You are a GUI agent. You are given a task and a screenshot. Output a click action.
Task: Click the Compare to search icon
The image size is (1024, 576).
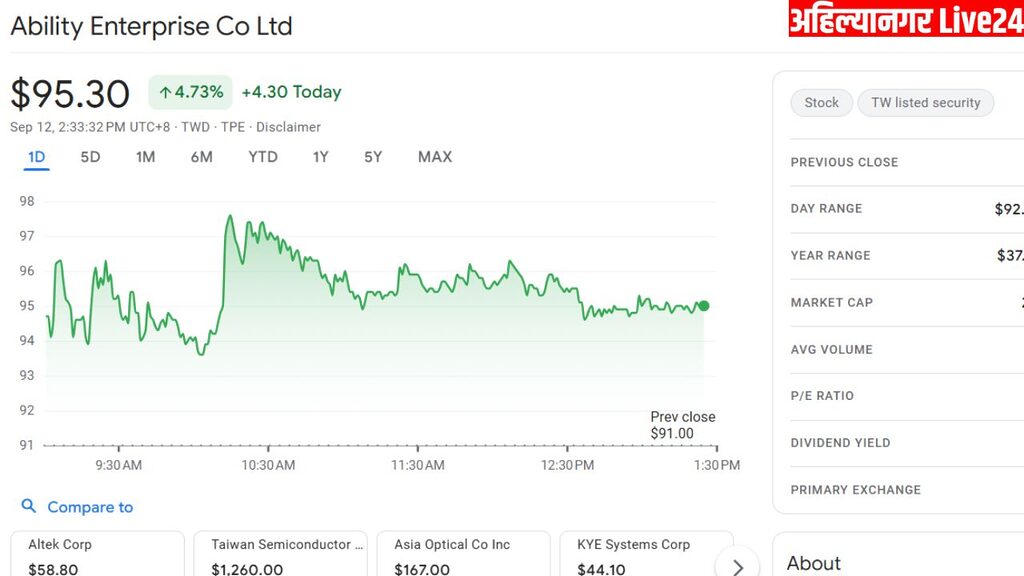click(29, 507)
